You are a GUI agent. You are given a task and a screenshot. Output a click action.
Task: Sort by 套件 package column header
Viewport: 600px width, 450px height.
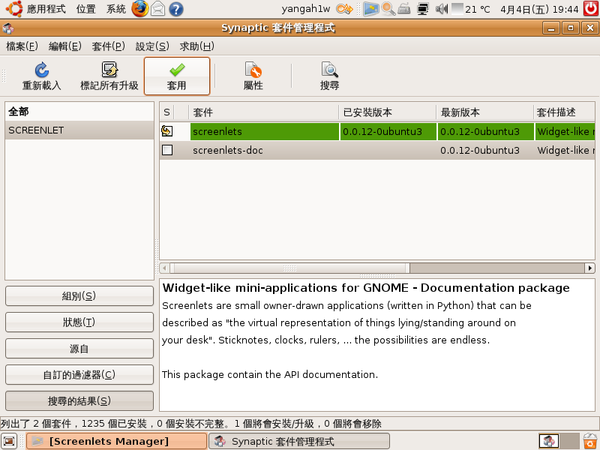pos(263,112)
